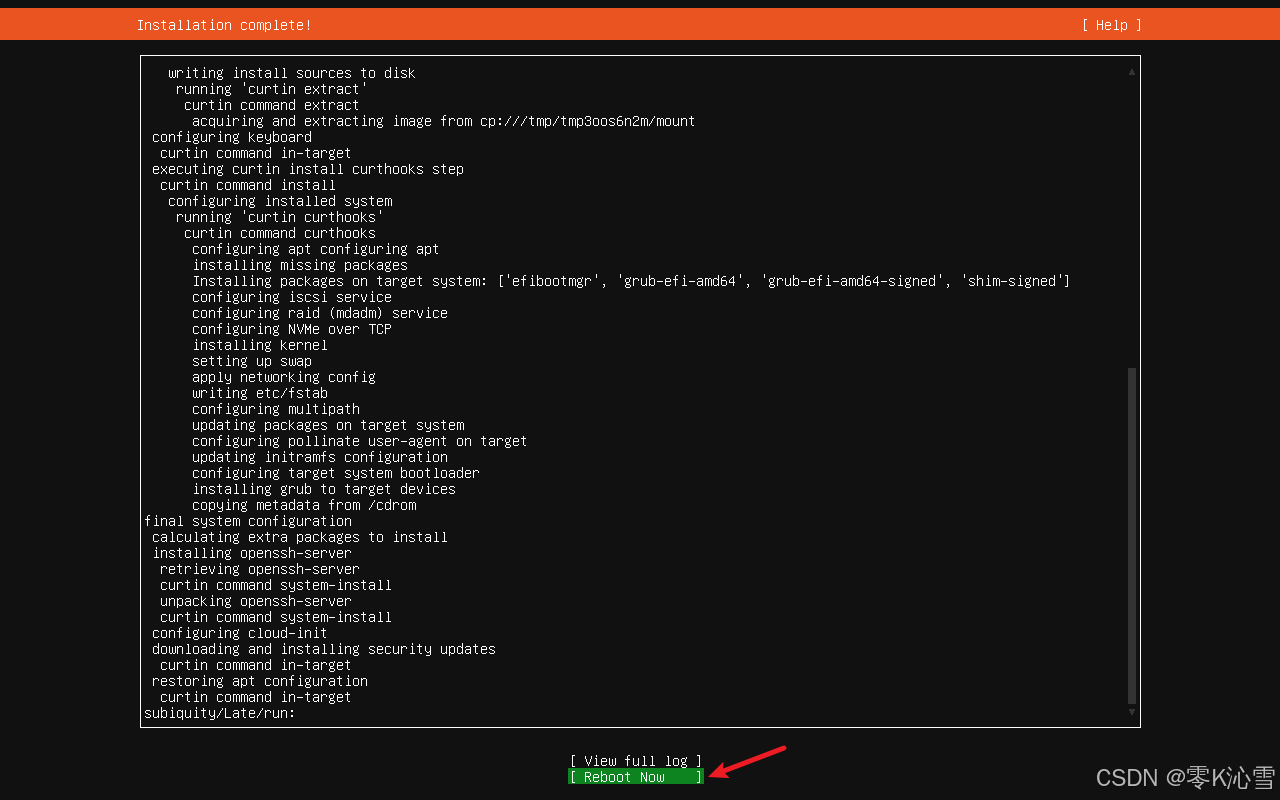Click the 'configuring installed system' line
The height and width of the screenshot is (800, 1280).
tap(280, 201)
